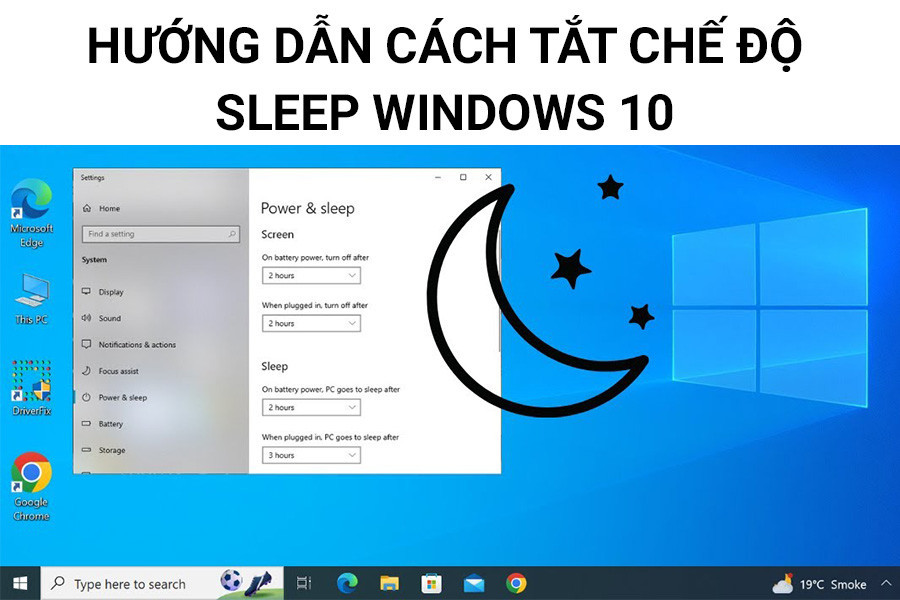Open Focus assist settings
This screenshot has width=900, height=600.
(161, 371)
